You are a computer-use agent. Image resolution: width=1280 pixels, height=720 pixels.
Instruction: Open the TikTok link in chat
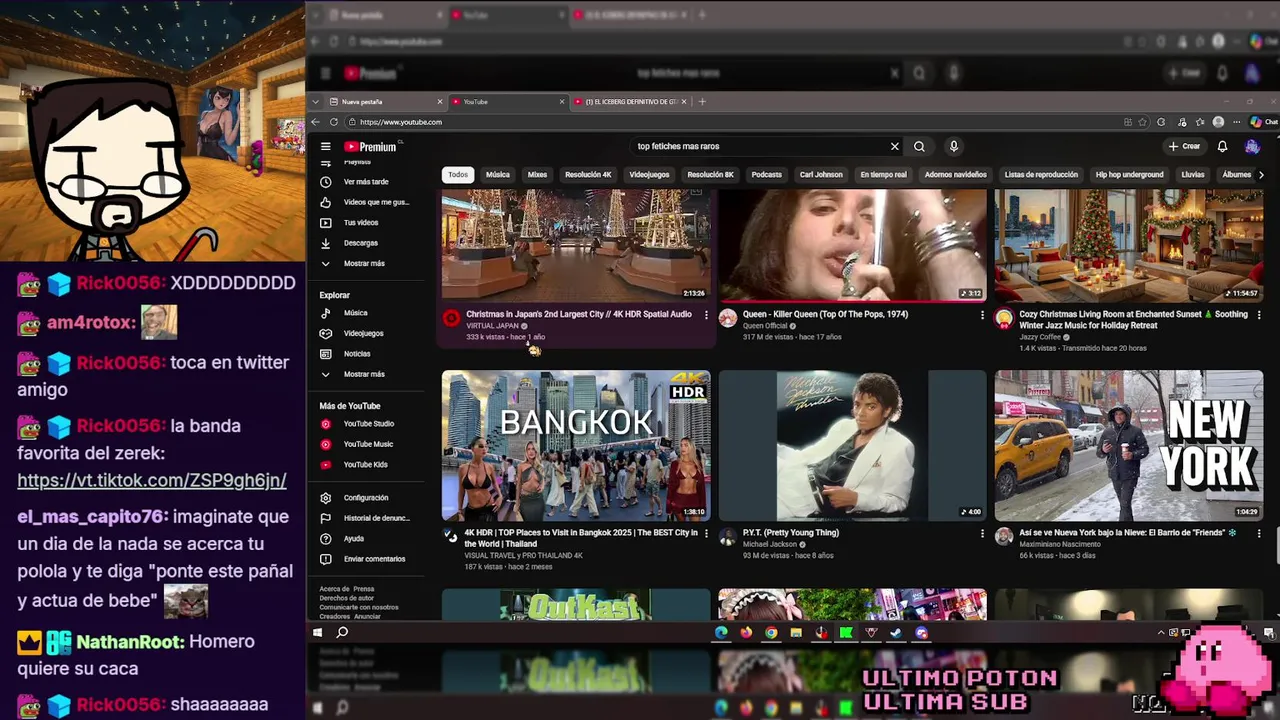tap(152, 480)
